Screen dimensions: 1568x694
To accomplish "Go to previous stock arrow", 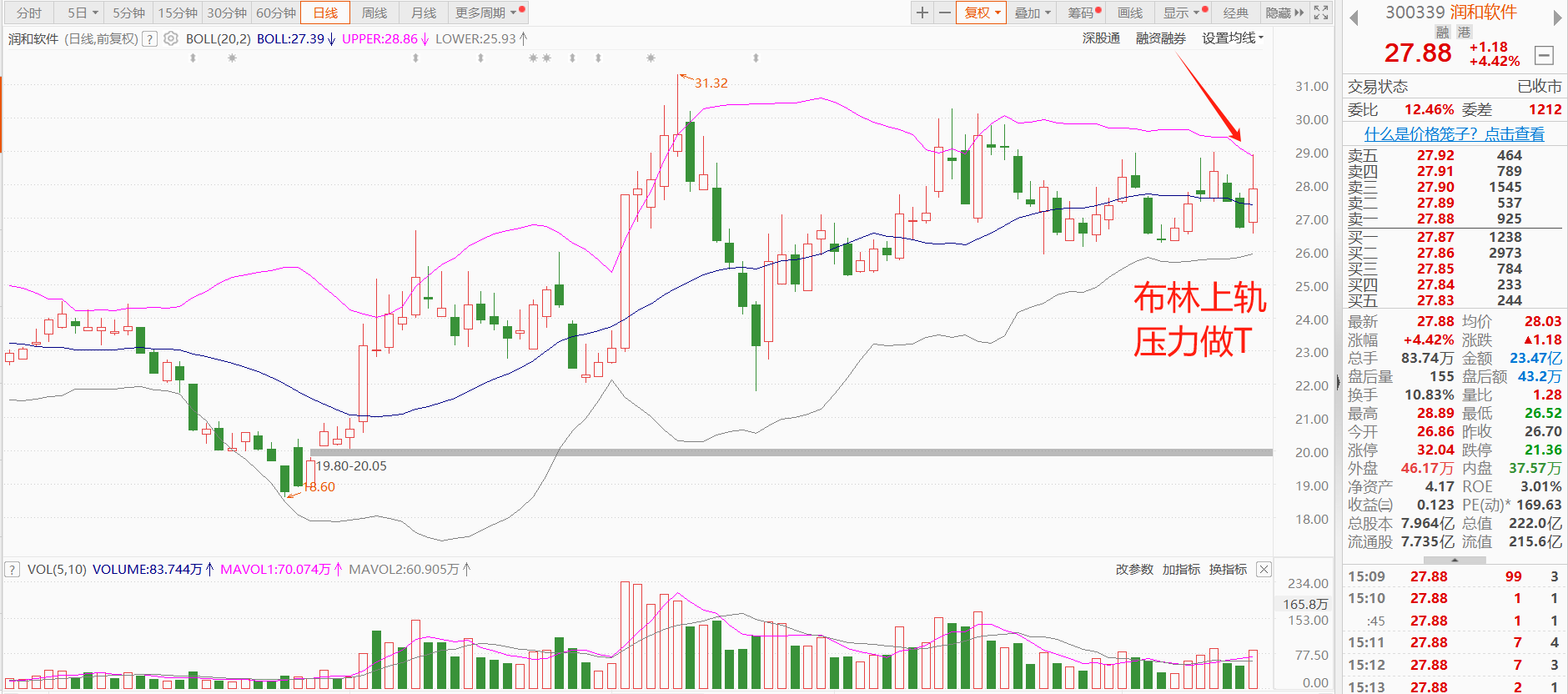I will 1354,18.
